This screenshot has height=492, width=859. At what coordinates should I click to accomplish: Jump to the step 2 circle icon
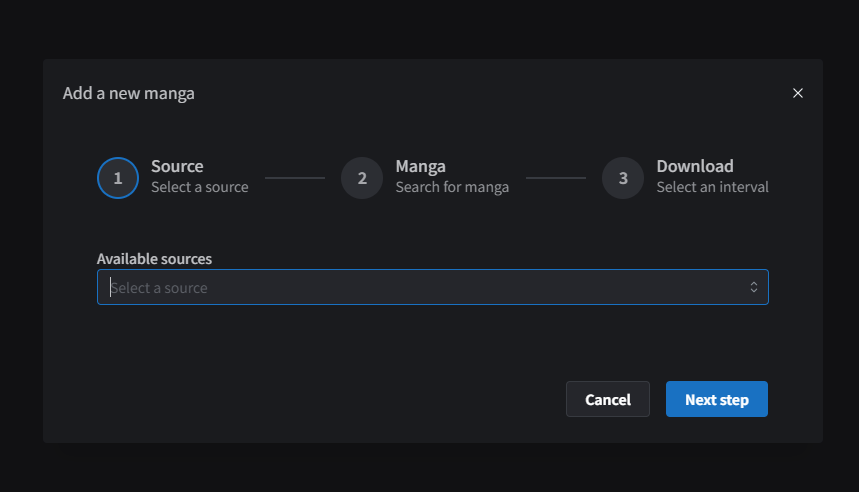point(362,178)
